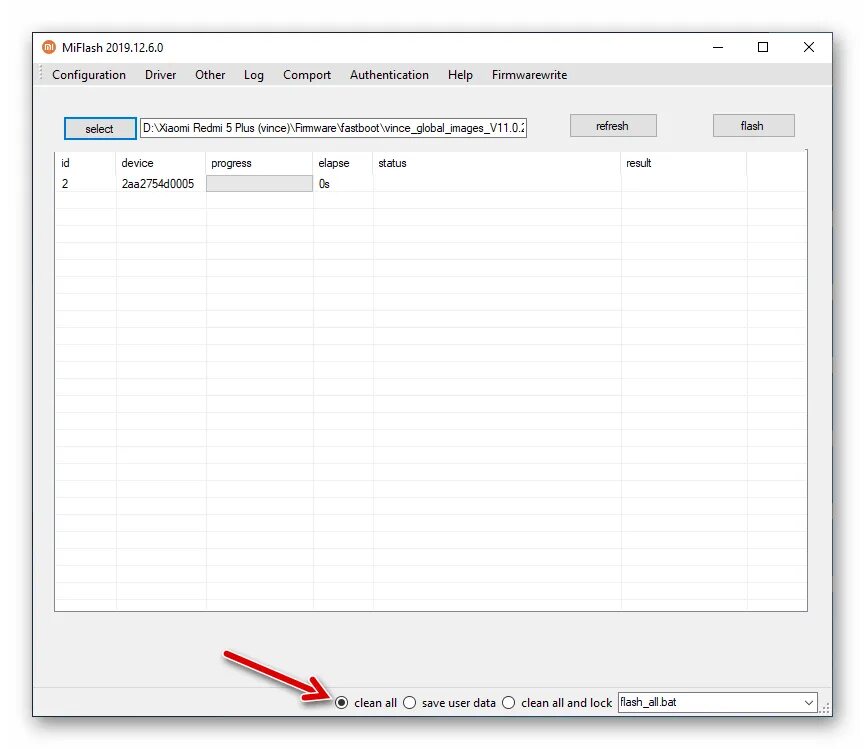This screenshot has width=865, height=749.
Task: Select the save user data option
Action: pos(409,703)
